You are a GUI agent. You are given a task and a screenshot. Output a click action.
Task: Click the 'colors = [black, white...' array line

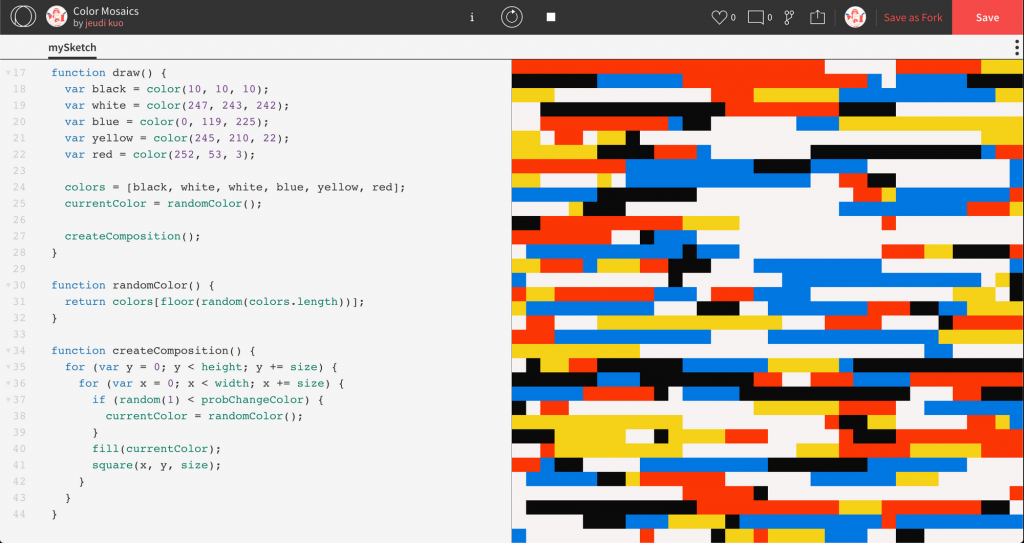click(235, 187)
